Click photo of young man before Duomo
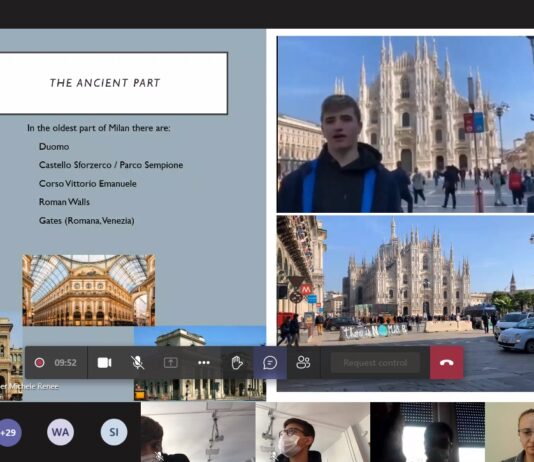The height and width of the screenshot is (462, 534). click(x=405, y=124)
